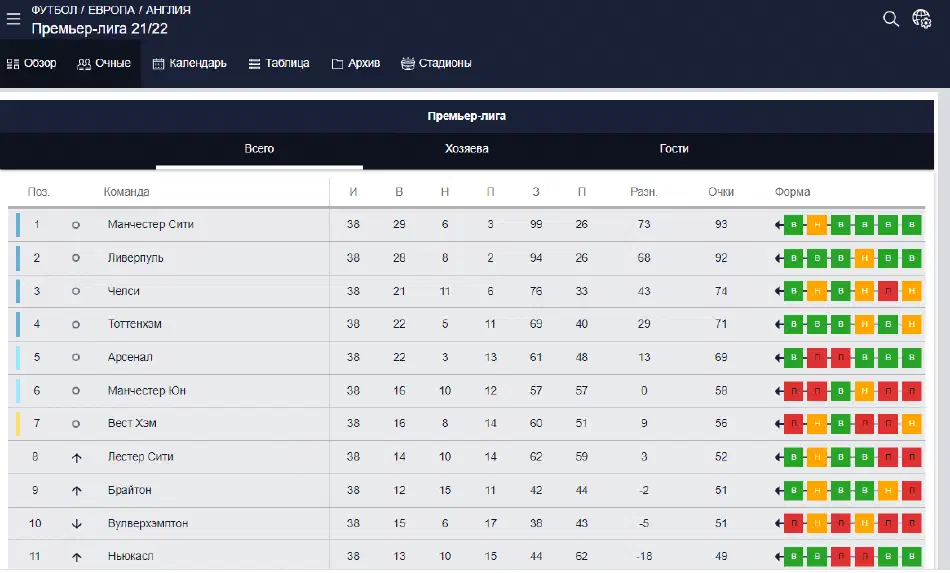Open the Архив tab
This screenshot has height=573, width=950.
click(356, 63)
